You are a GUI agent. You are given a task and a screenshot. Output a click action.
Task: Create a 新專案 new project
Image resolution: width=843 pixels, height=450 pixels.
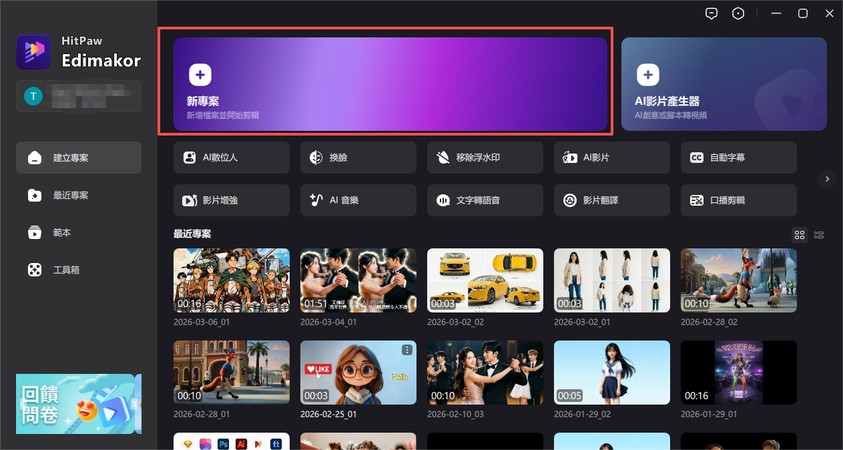click(390, 84)
